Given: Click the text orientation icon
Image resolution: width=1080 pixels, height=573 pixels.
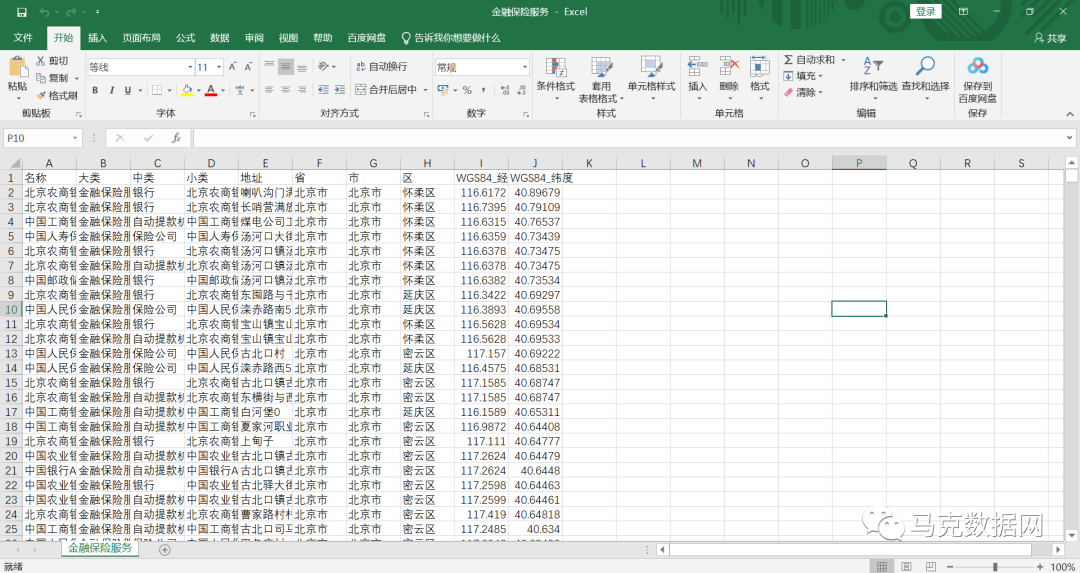Looking at the screenshot, I should (324, 67).
